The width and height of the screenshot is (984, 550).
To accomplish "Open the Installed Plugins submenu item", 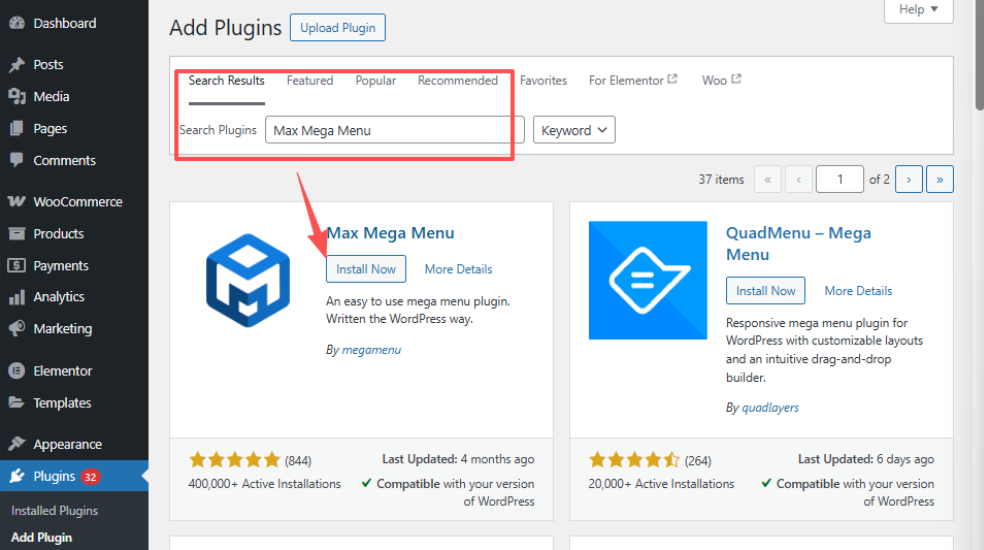I will pyautogui.click(x=54, y=510).
